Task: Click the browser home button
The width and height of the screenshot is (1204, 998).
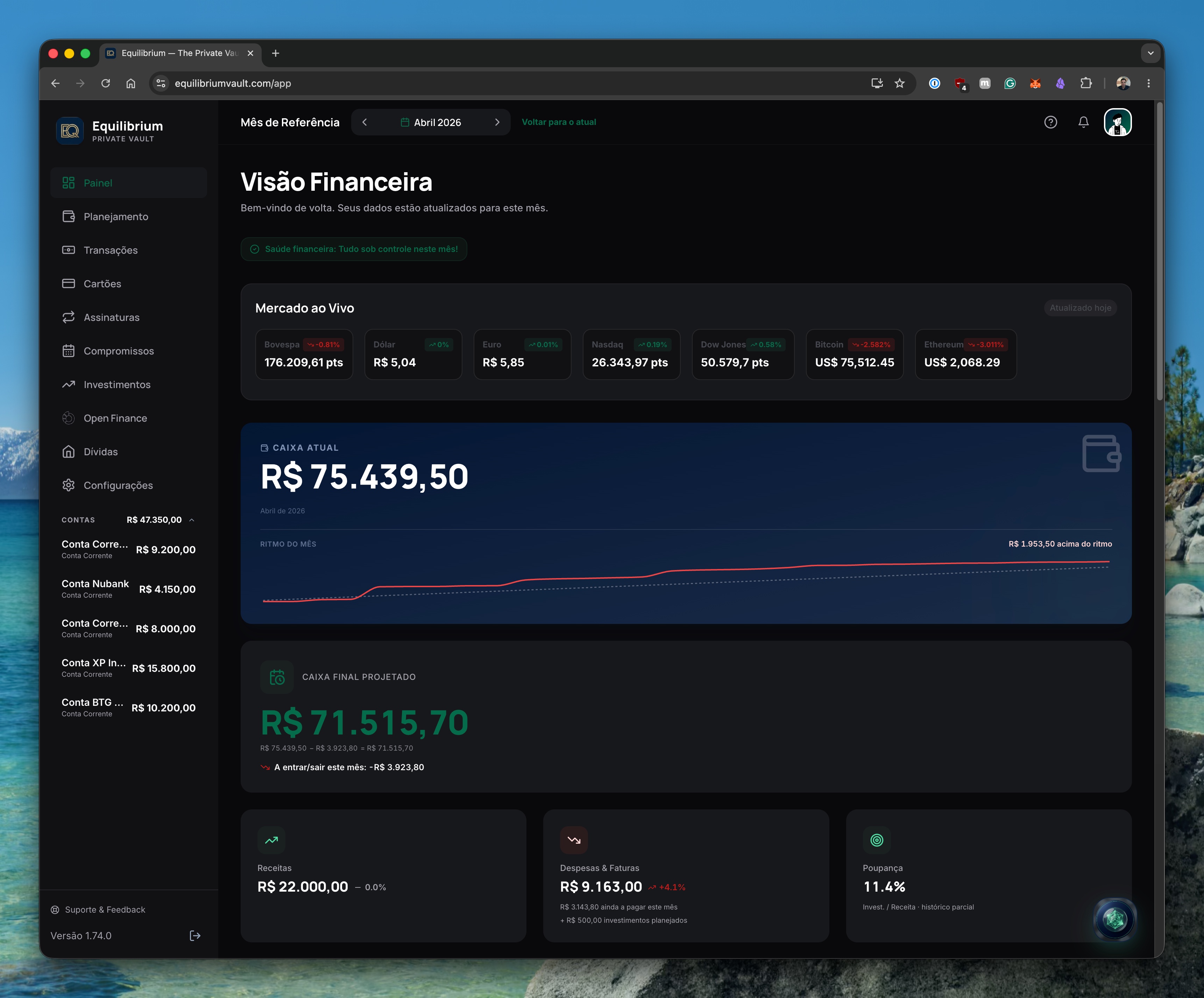Action: 131,83
